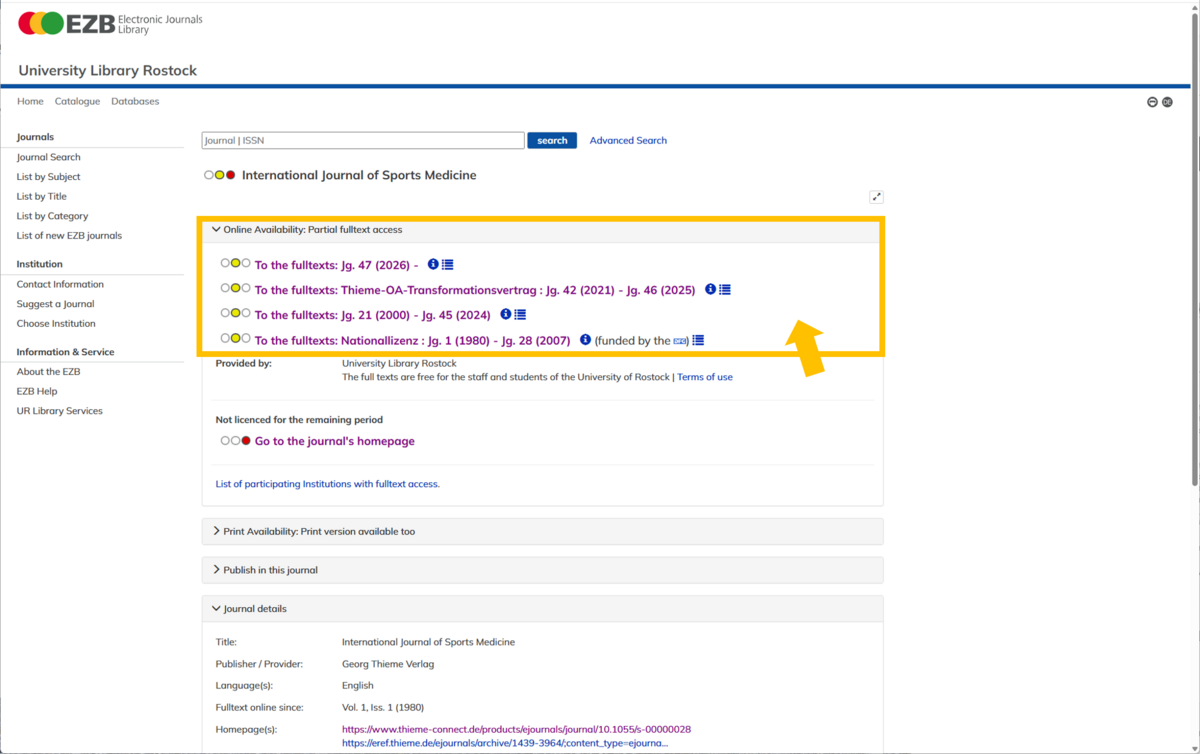This screenshot has width=1200, height=754.
Task: Switch language with the DE icon
Action: pyautogui.click(x=1167, y=102)
